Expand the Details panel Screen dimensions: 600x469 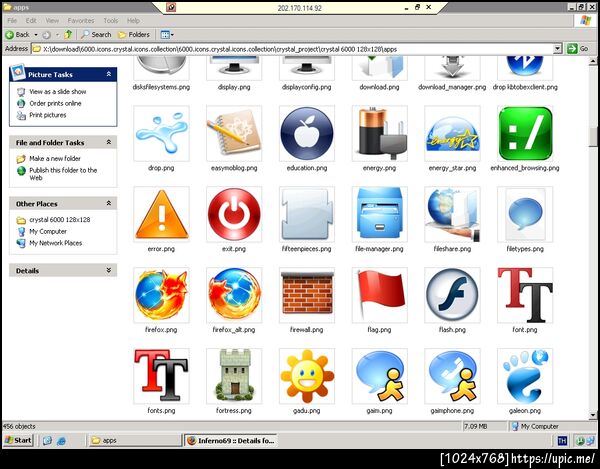click(109, 270)
